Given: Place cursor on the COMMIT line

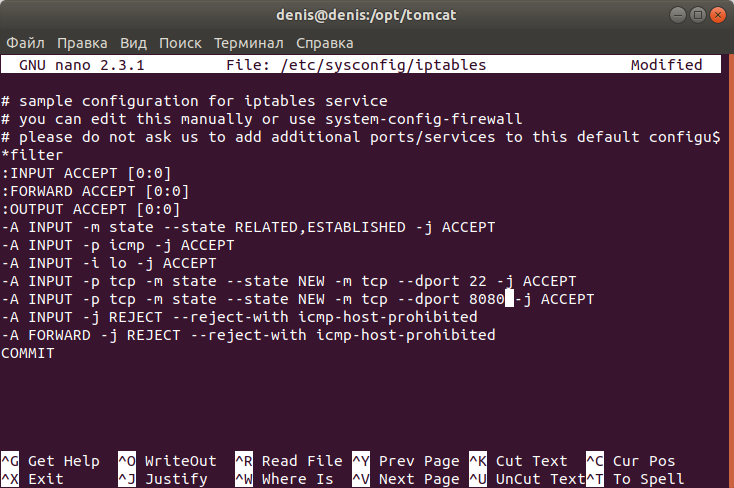Looking at the screenshot, I should point(28,353).
